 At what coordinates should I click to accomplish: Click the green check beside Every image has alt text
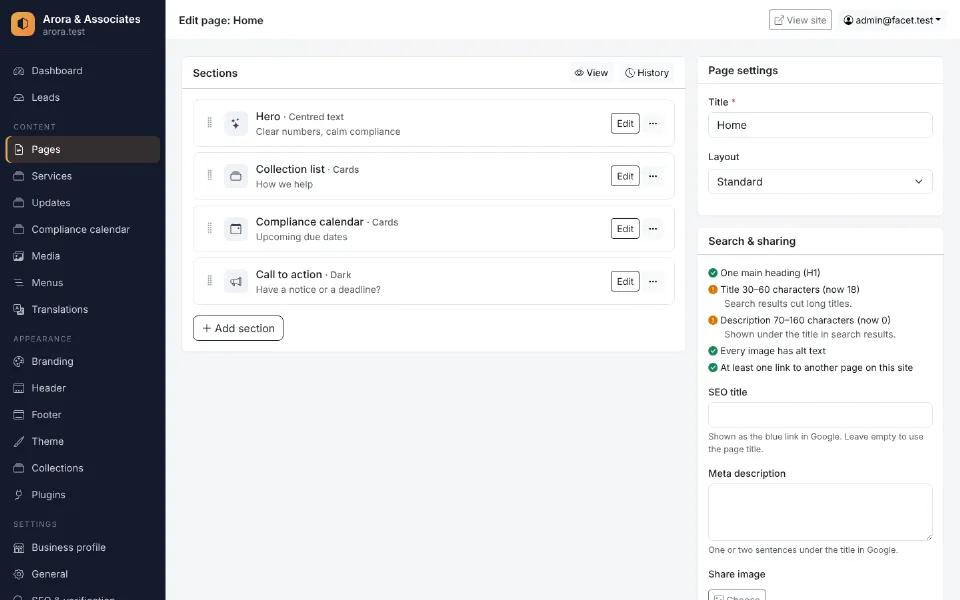tap(713, 351)
